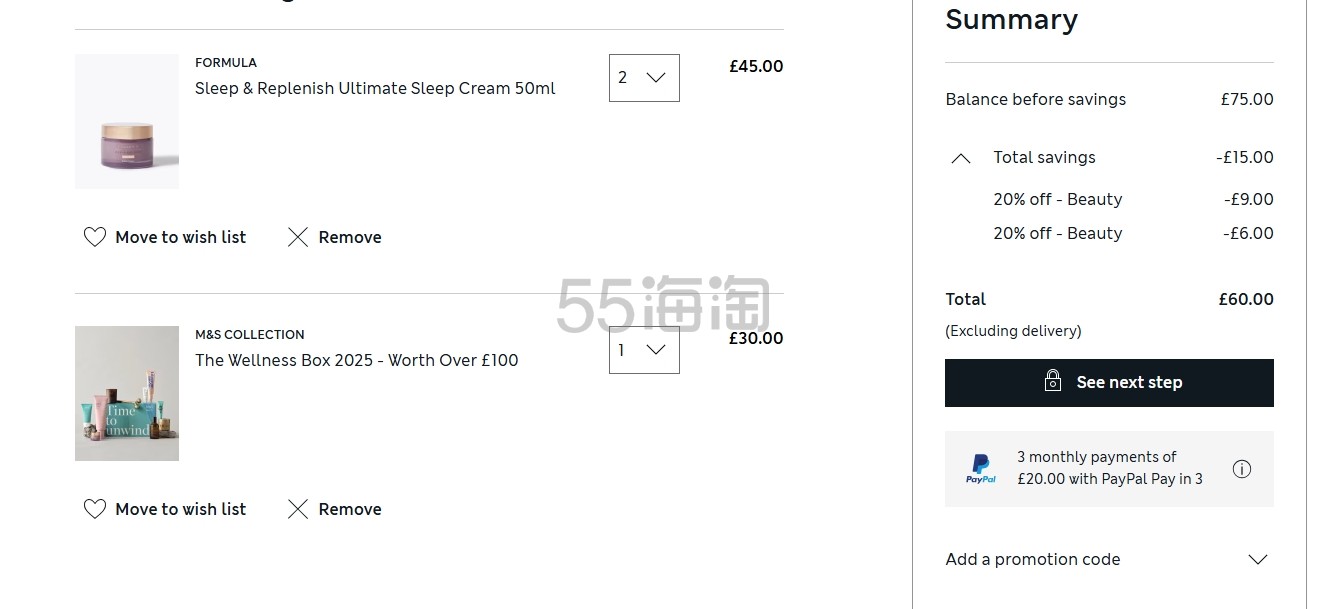Open Sleep Cream jar product thumbnail
This screenshot has height=609, width=1327.
pyautogui.click(x=127, y=121)
